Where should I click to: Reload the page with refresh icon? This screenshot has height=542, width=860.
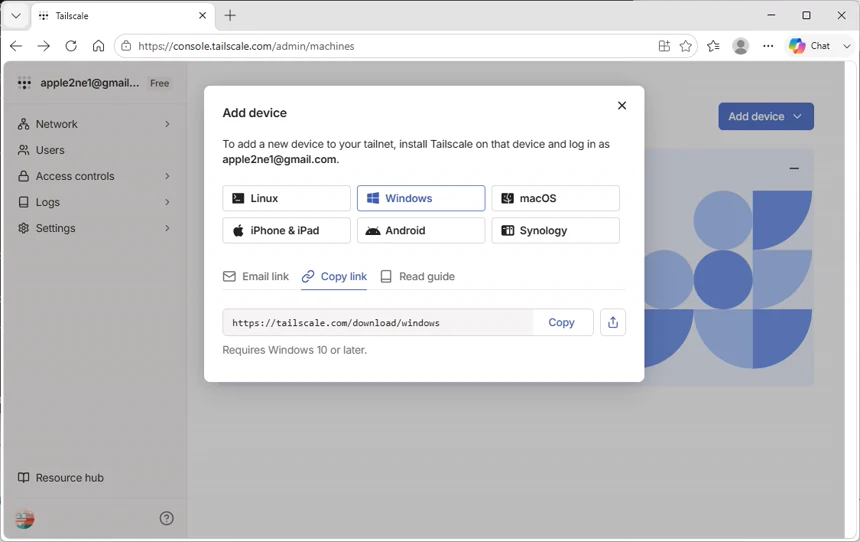pyautogui.click(x=71, y=46)
